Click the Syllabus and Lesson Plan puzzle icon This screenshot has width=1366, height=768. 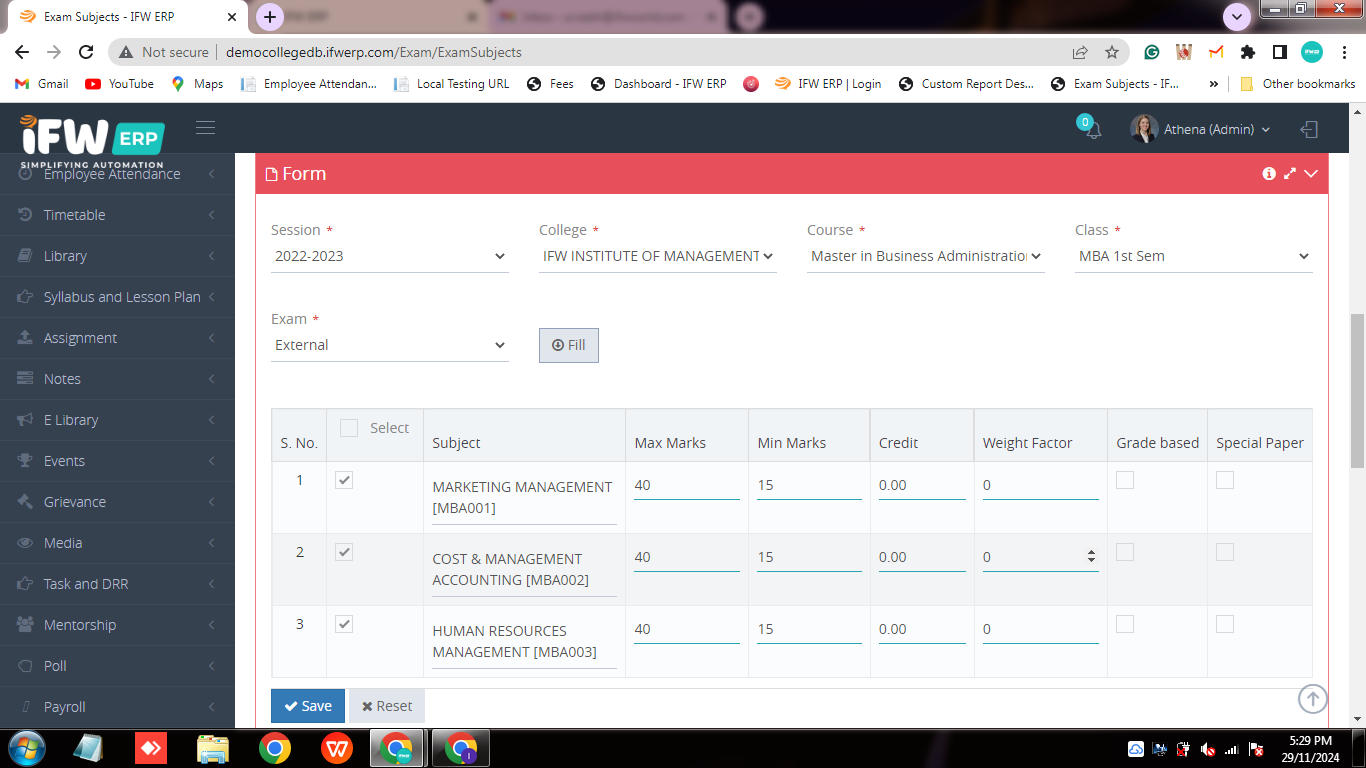coord(26,296)
